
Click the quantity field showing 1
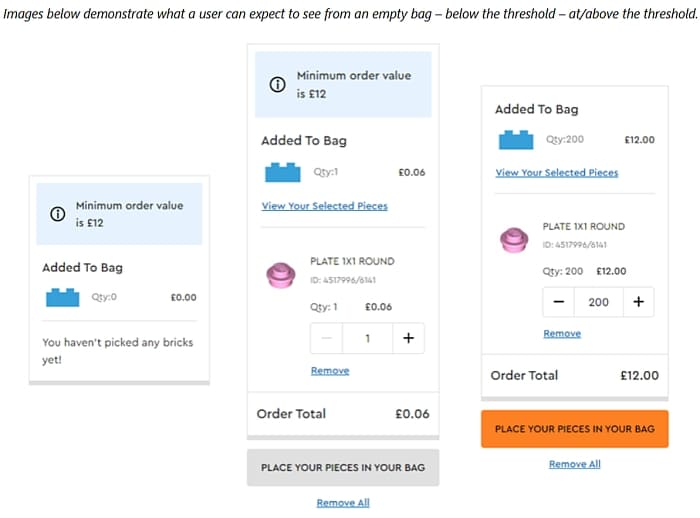[x=367, y=338]
